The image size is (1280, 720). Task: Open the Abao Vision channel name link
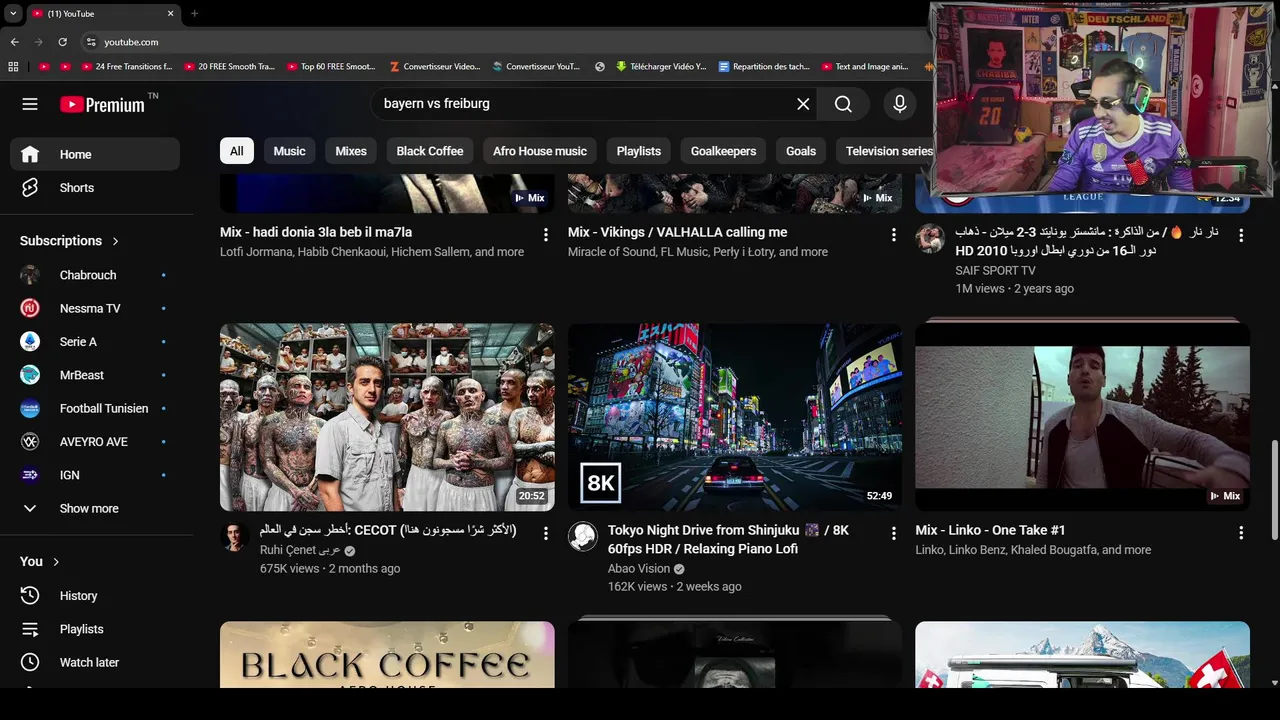pos(639,569)
